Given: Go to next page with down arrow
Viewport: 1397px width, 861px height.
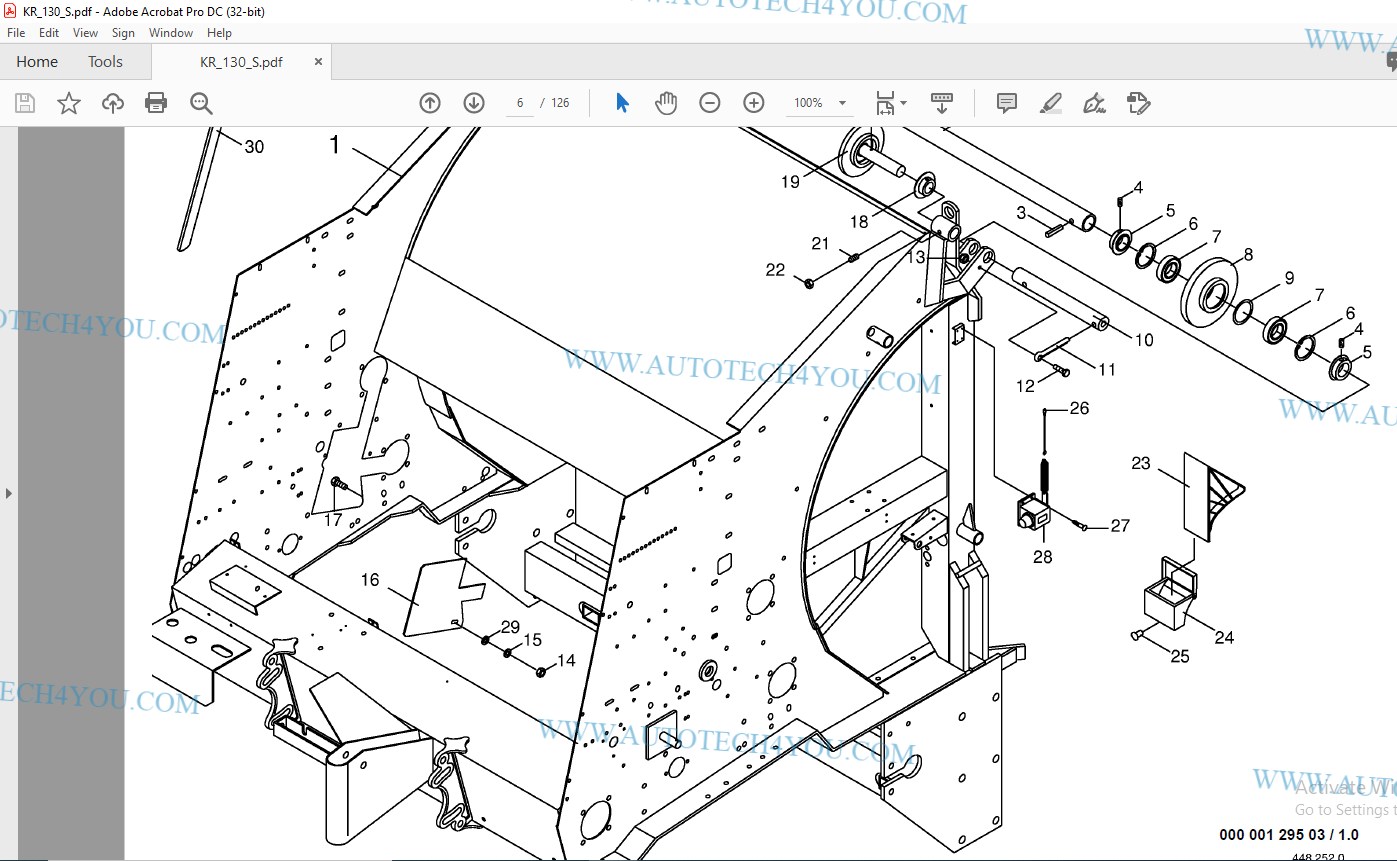Looking at the screenshot, I should [x=474, y=103].
